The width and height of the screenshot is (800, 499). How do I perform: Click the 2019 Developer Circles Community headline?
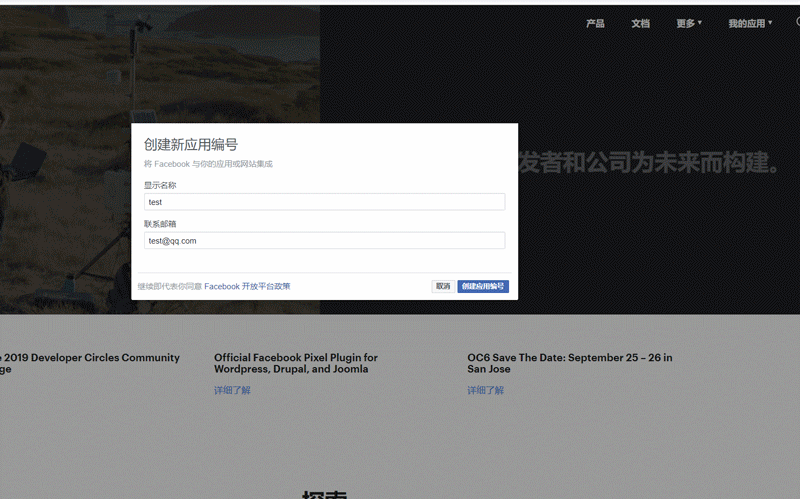click(90, 363)
